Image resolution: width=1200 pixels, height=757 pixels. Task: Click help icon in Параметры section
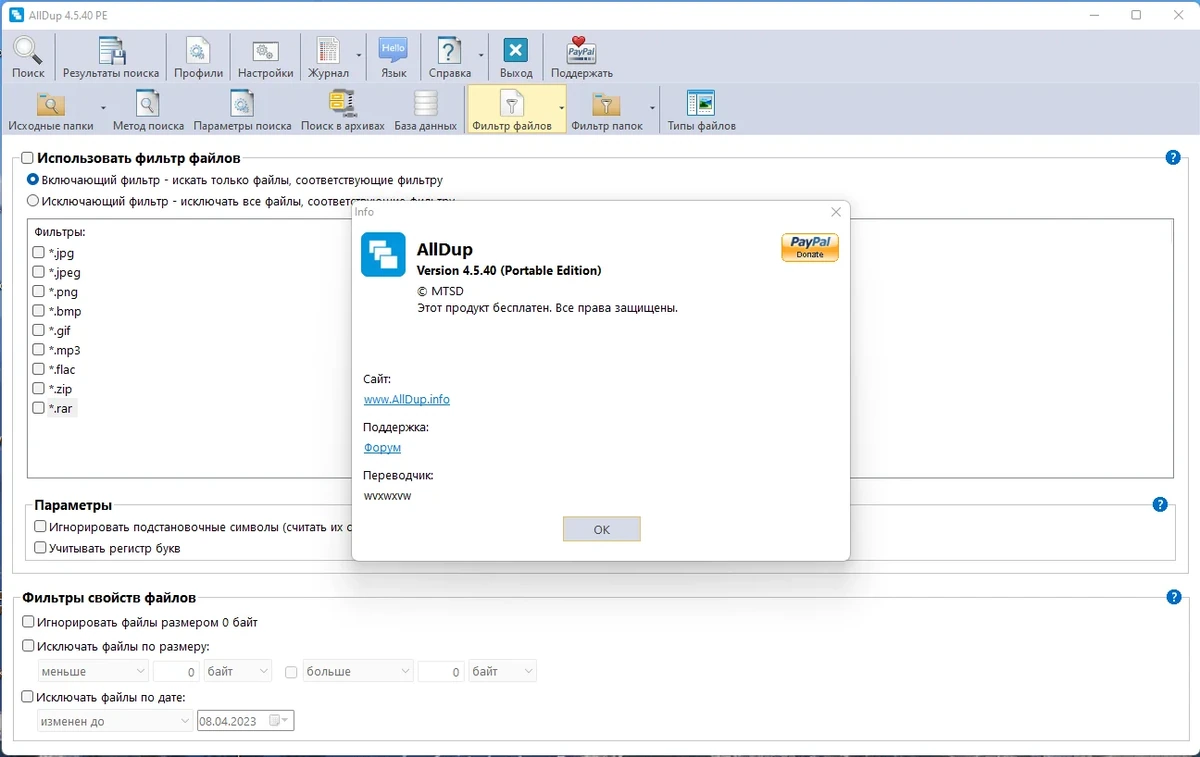(1160, 504)
